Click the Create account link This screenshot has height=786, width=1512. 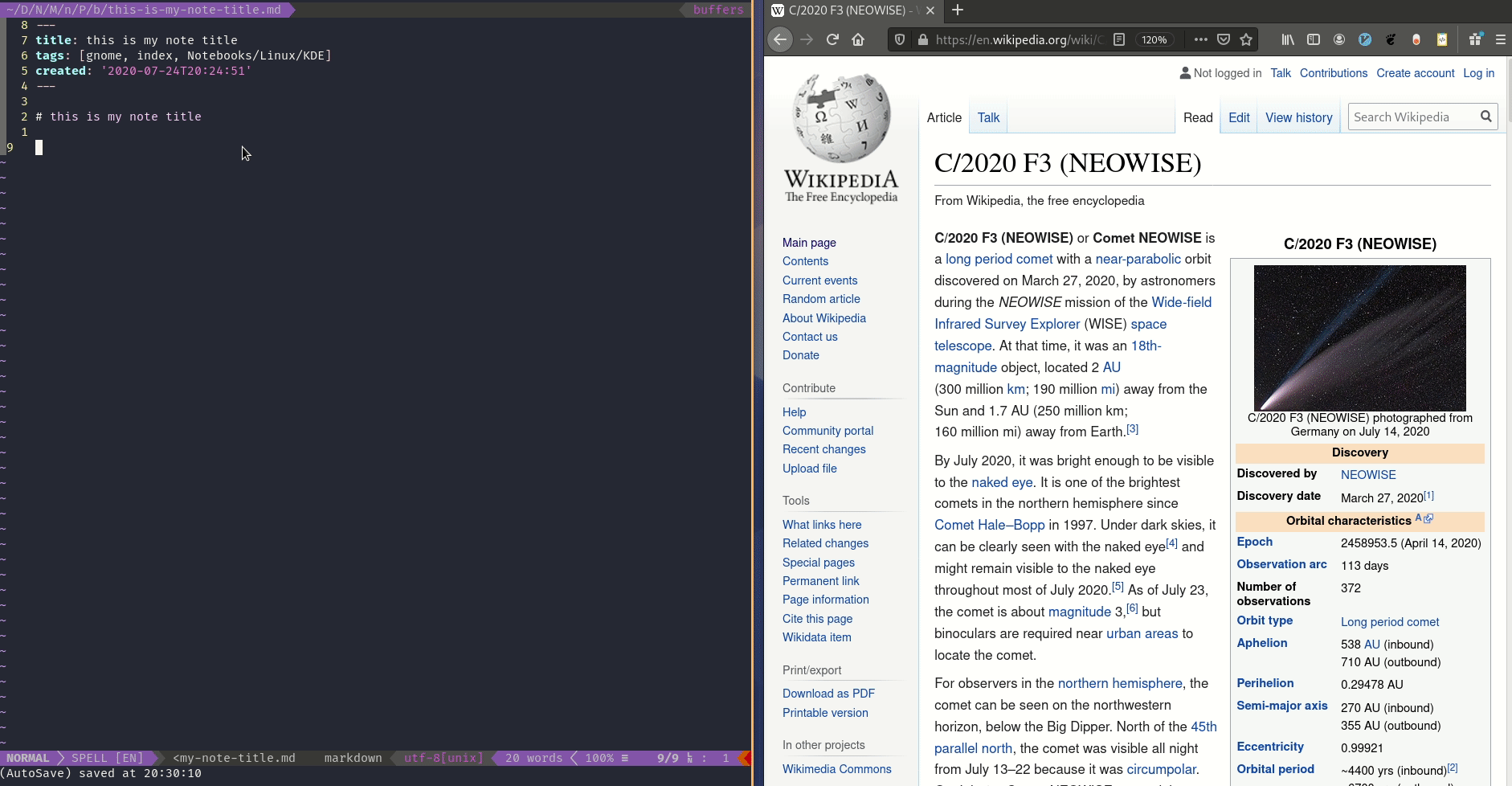pyautogui.click(x=1415, y=73)
